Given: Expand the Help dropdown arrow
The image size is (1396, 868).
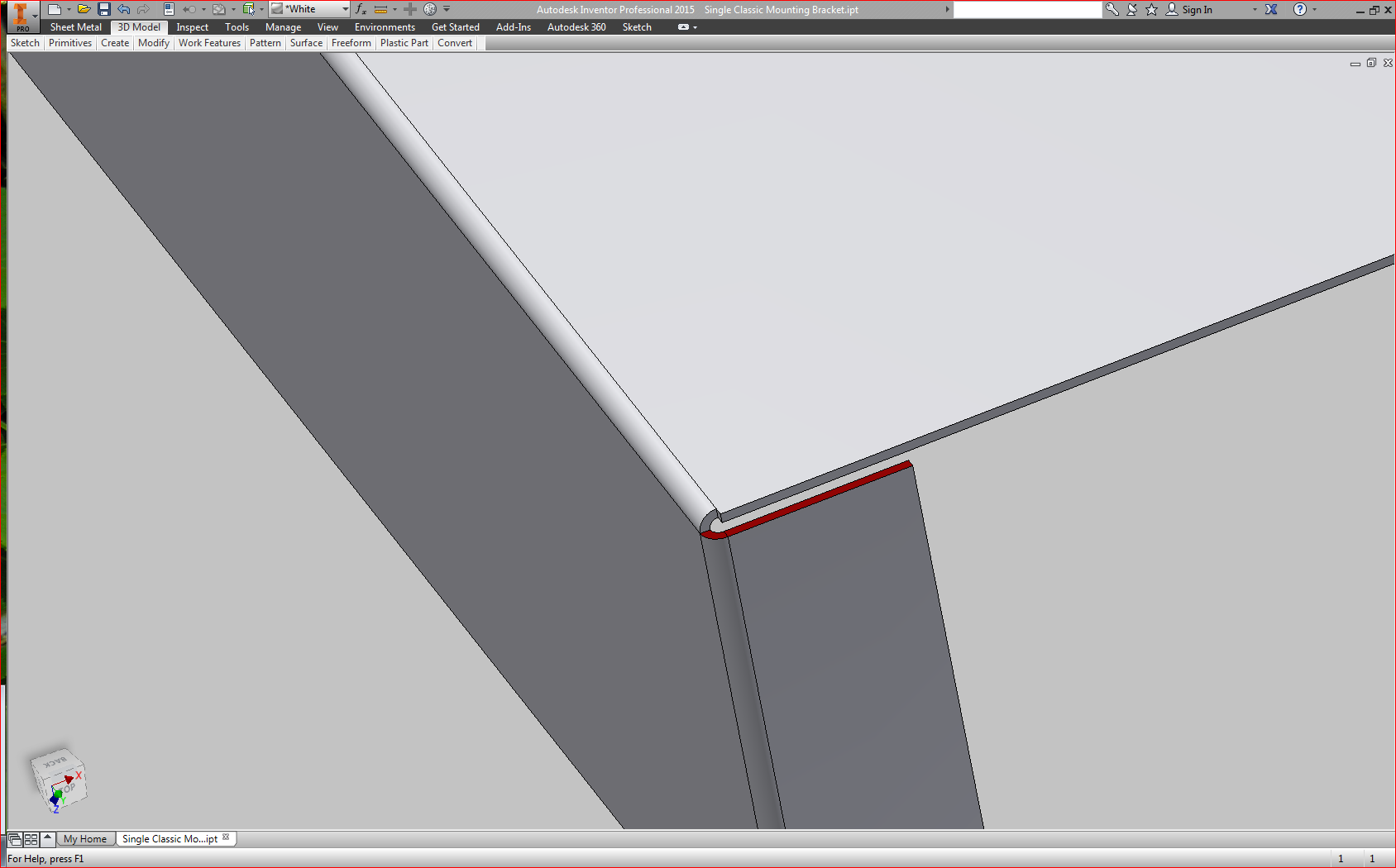Looking at the screenshot, I should [x=1314, y=9].
